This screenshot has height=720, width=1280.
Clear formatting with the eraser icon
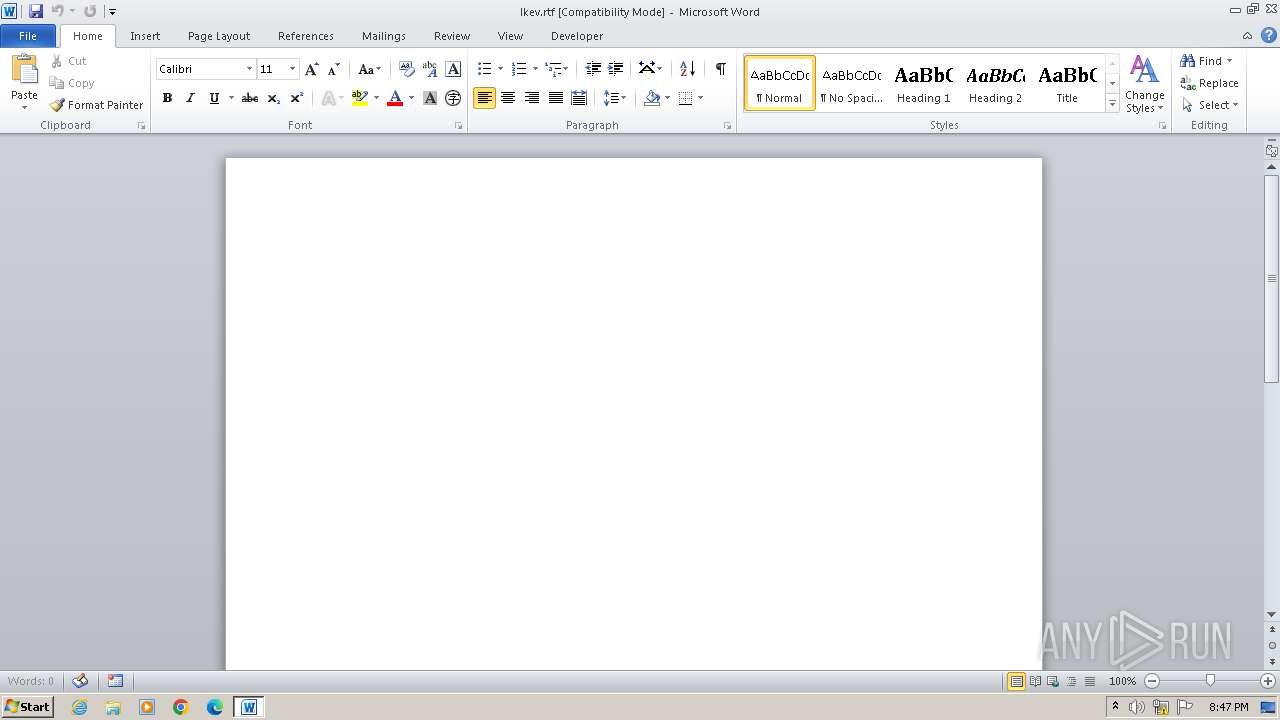pos(406,69)
